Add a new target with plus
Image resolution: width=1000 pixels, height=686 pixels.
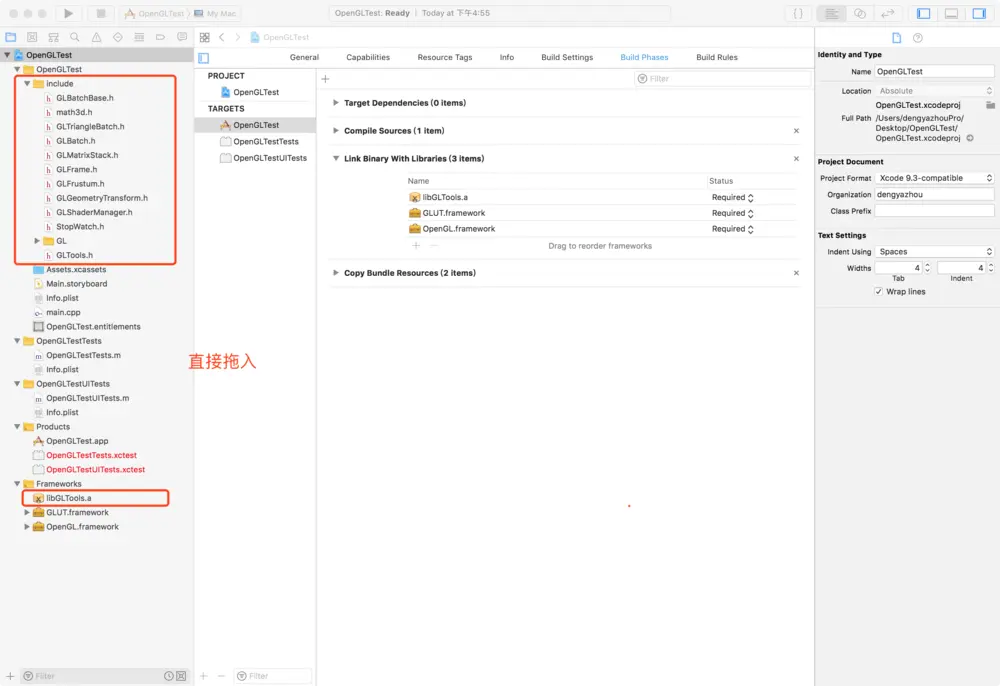pyautogui.click(x=203, y=676)
